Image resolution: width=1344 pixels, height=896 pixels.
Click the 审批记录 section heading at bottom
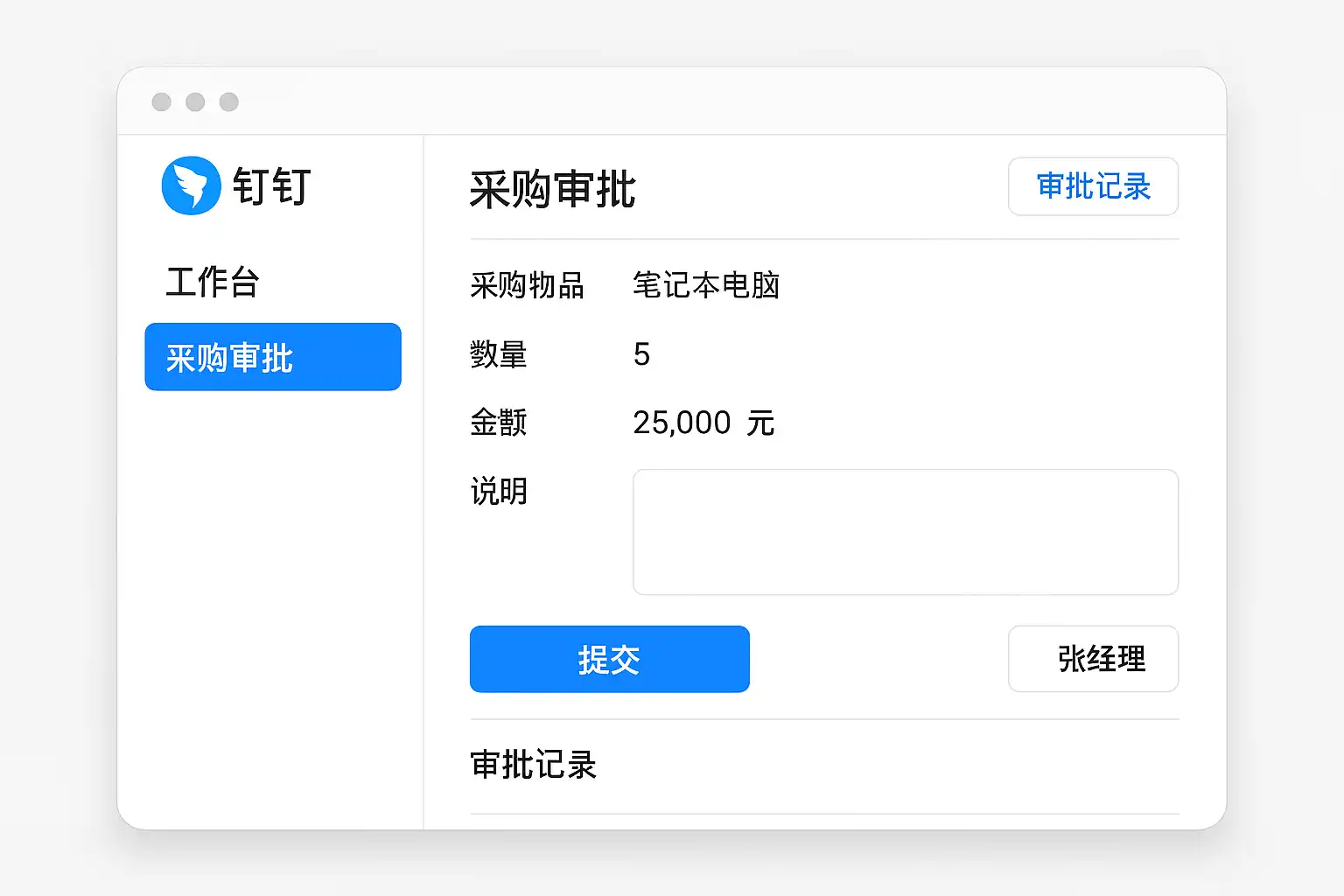pyautogui.click(x=533, y=765)
